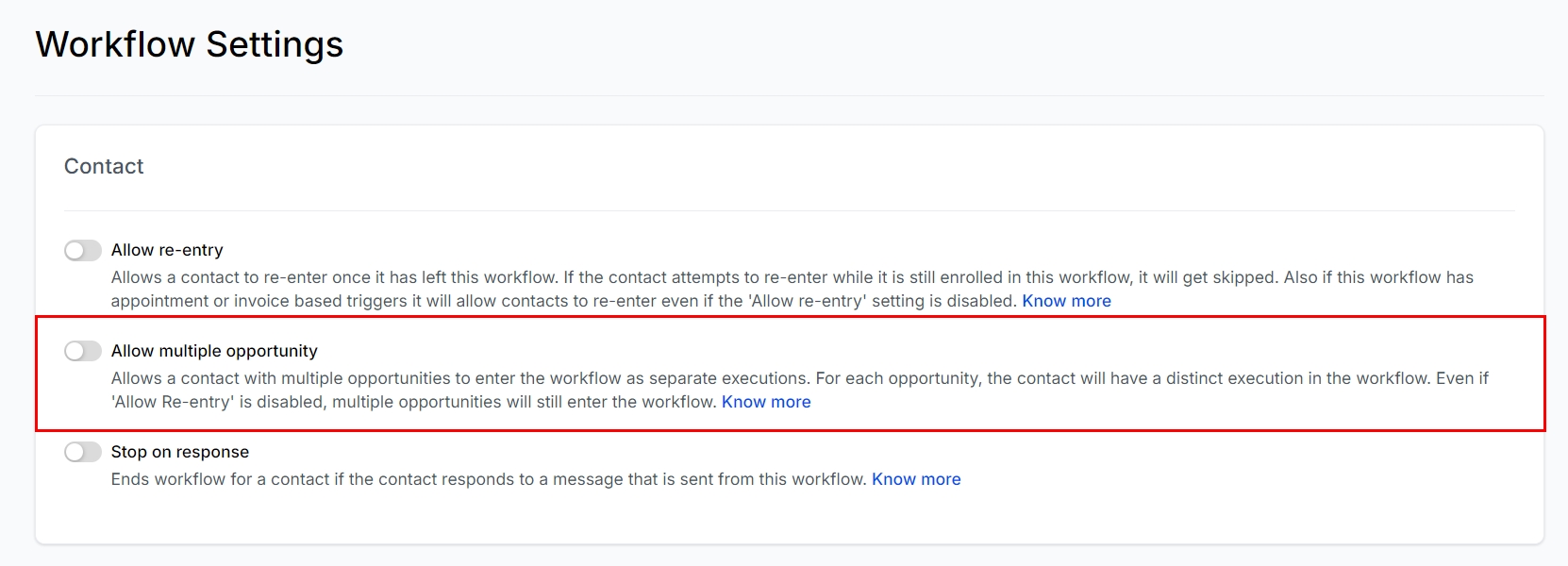Click divider line beneath the Contact heading

[789, 210]
